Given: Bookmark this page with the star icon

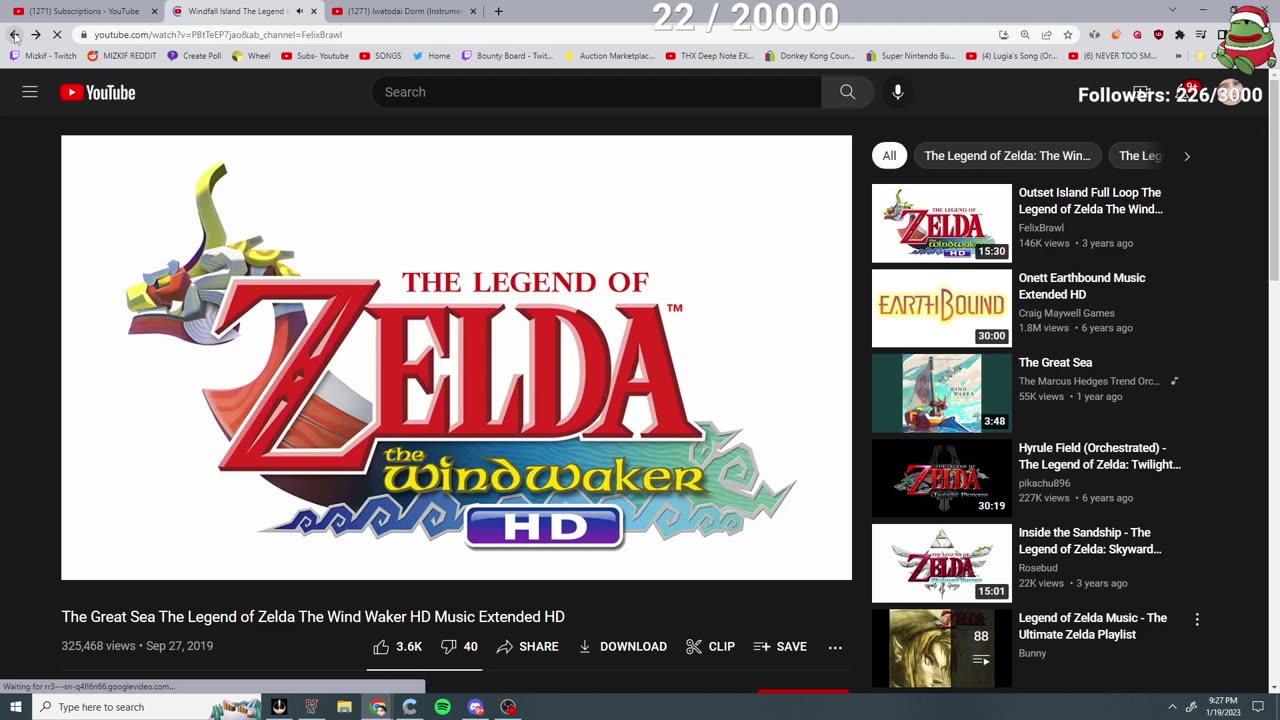Looking at the screenshot, I should 1068,35.
